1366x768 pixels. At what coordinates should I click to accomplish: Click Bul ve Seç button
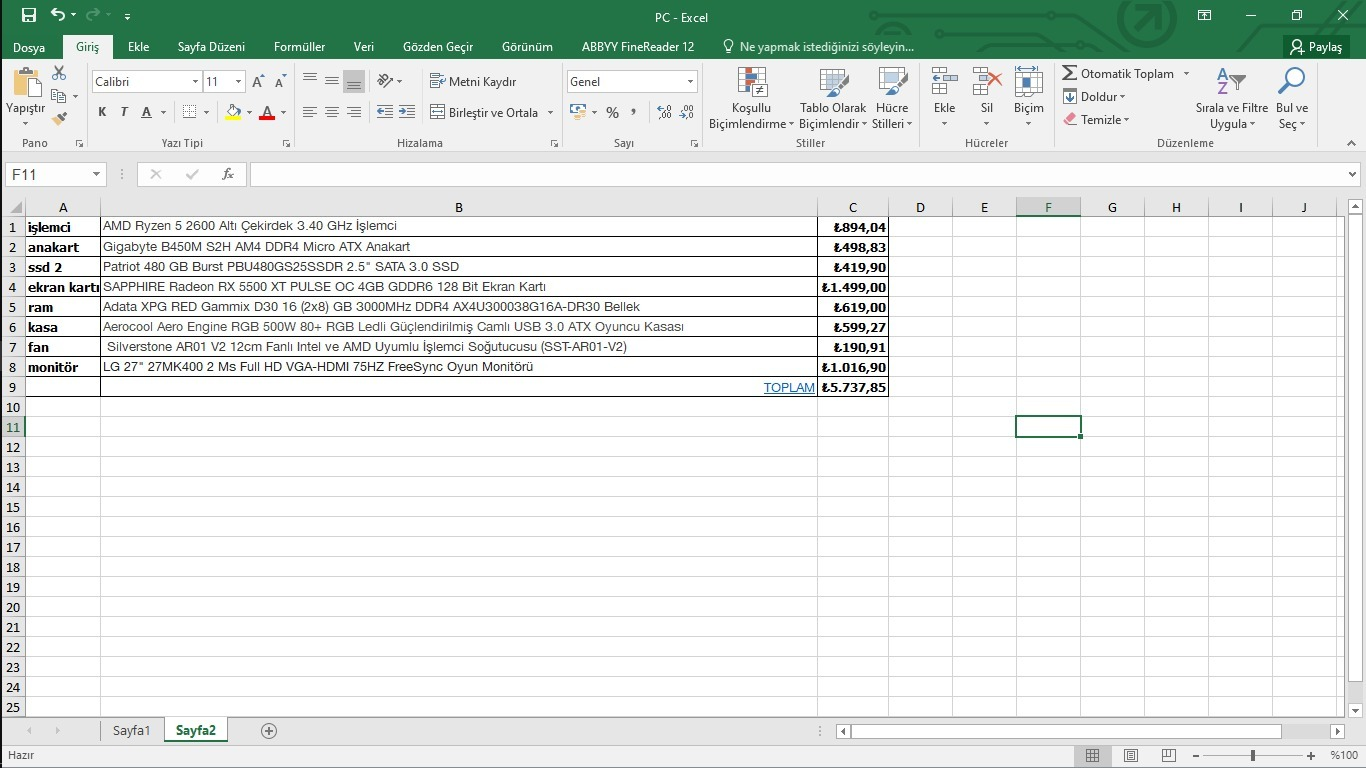tap(1292, 99)
